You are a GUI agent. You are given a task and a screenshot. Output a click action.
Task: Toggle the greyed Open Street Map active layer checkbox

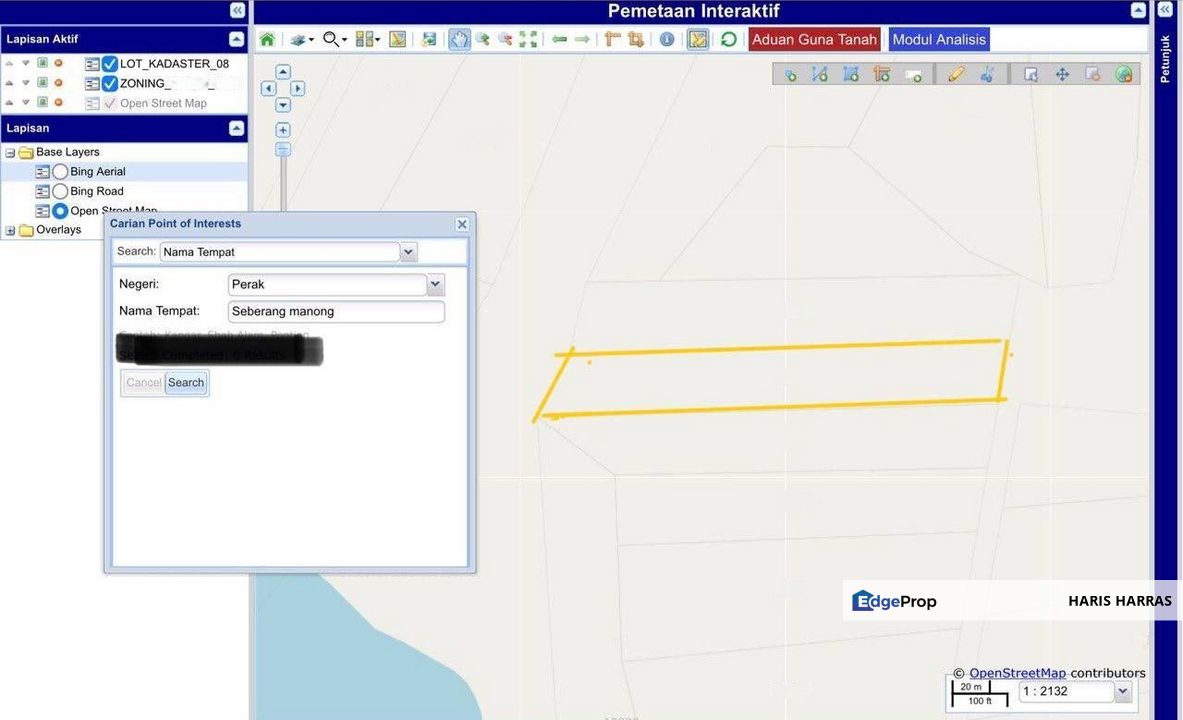pyautogui.click(x=110, y=103)
